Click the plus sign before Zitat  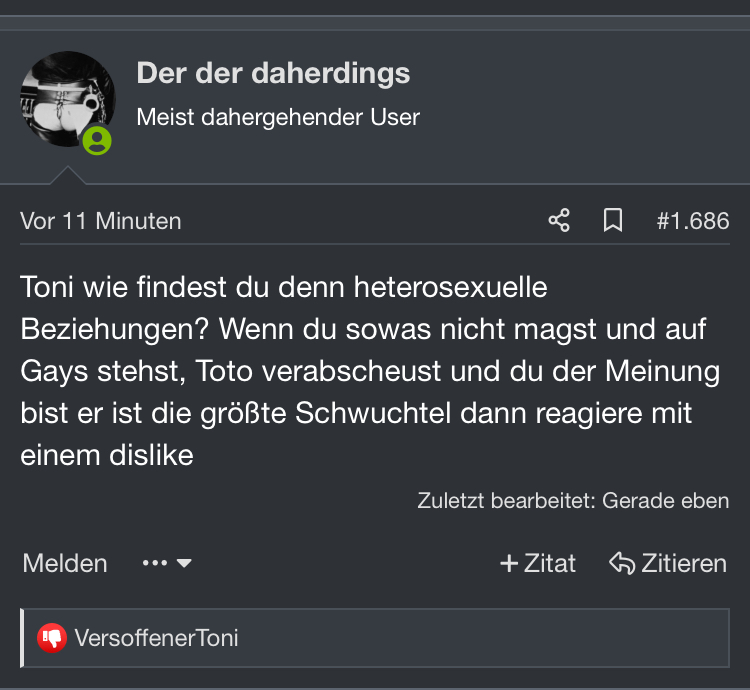tap(509, 563)
